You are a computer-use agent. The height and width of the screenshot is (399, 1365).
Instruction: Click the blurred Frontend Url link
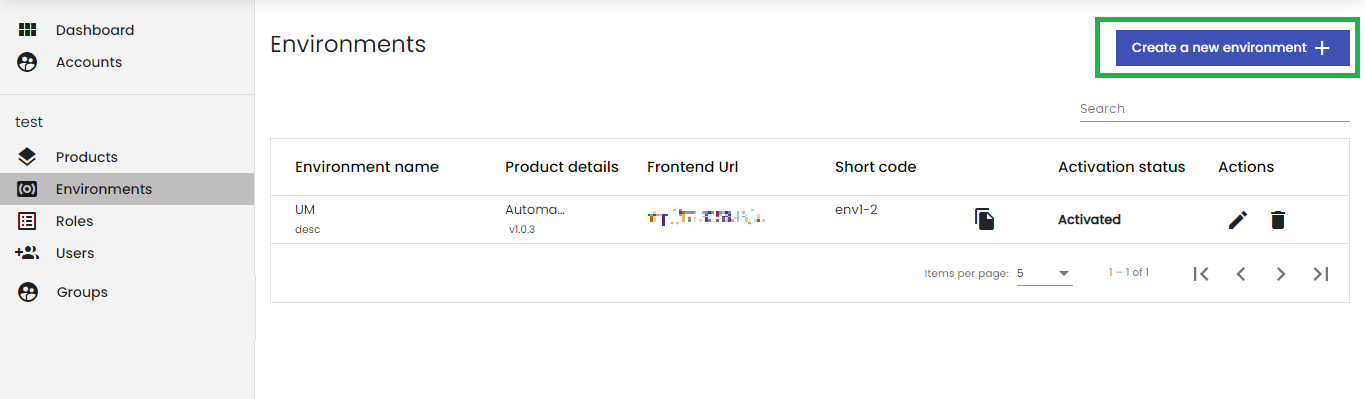[x=706, y=216]
